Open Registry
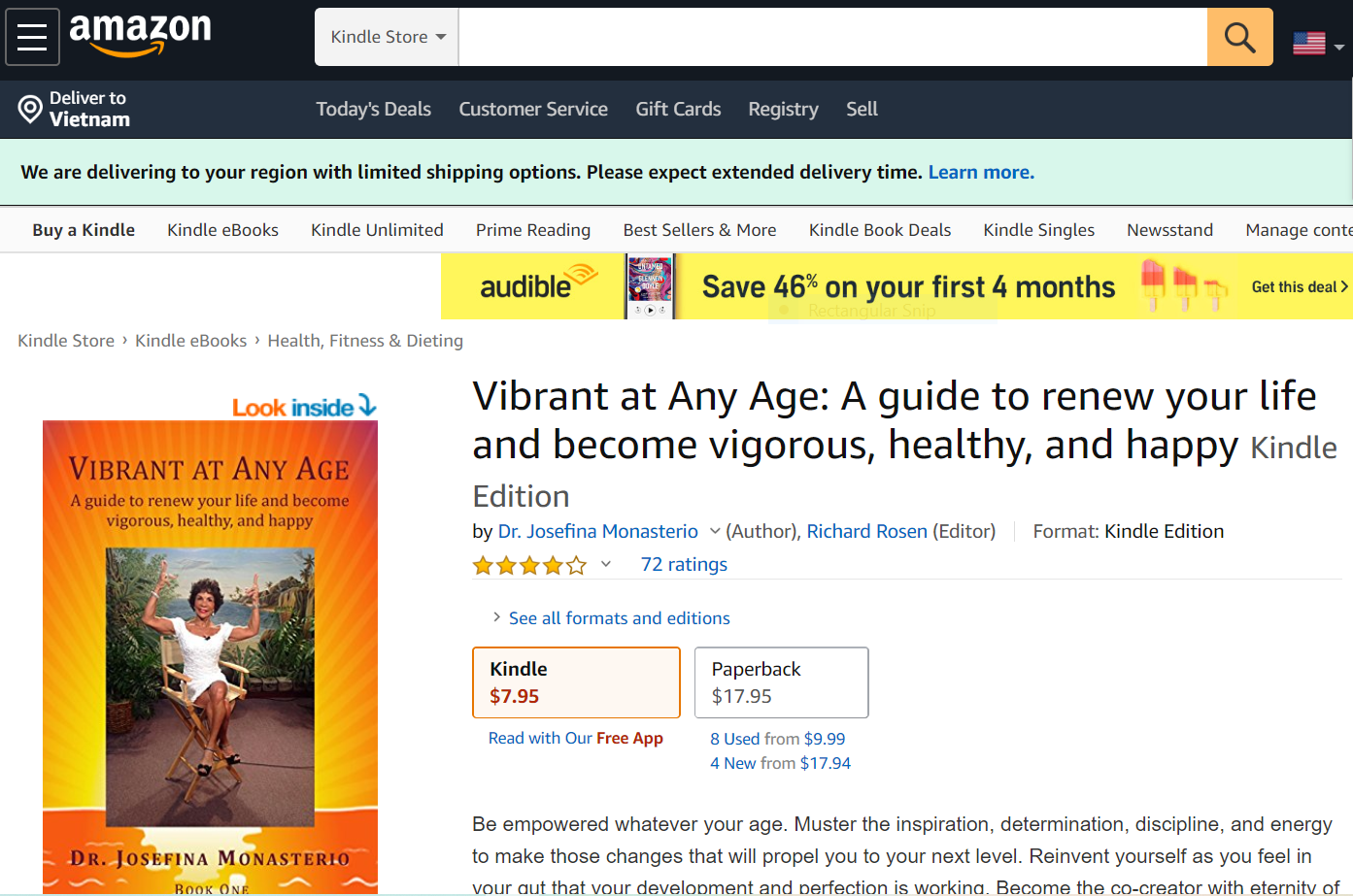1353x896 pixels. [783, 109]
